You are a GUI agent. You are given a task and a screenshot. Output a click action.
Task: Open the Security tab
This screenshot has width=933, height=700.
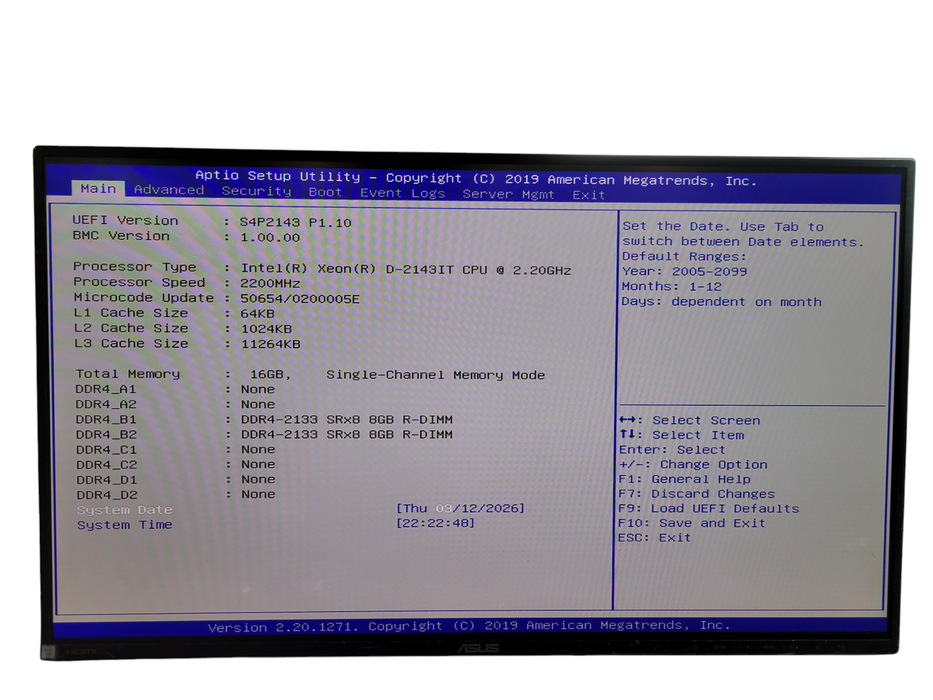click(256, 190)
